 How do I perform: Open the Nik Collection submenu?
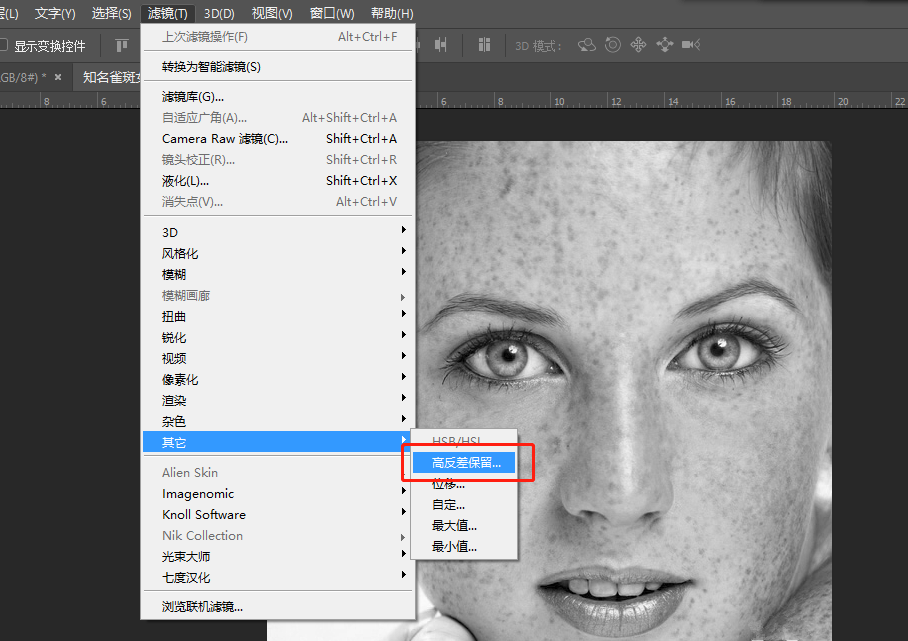click(x=202, y=536)
